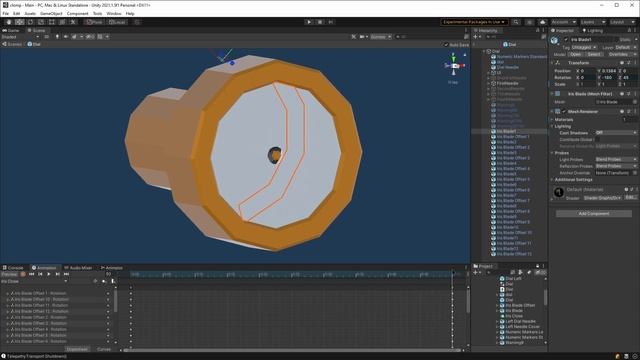Select the Hand view tool
The image size is (640, 360).
[9, 22]
